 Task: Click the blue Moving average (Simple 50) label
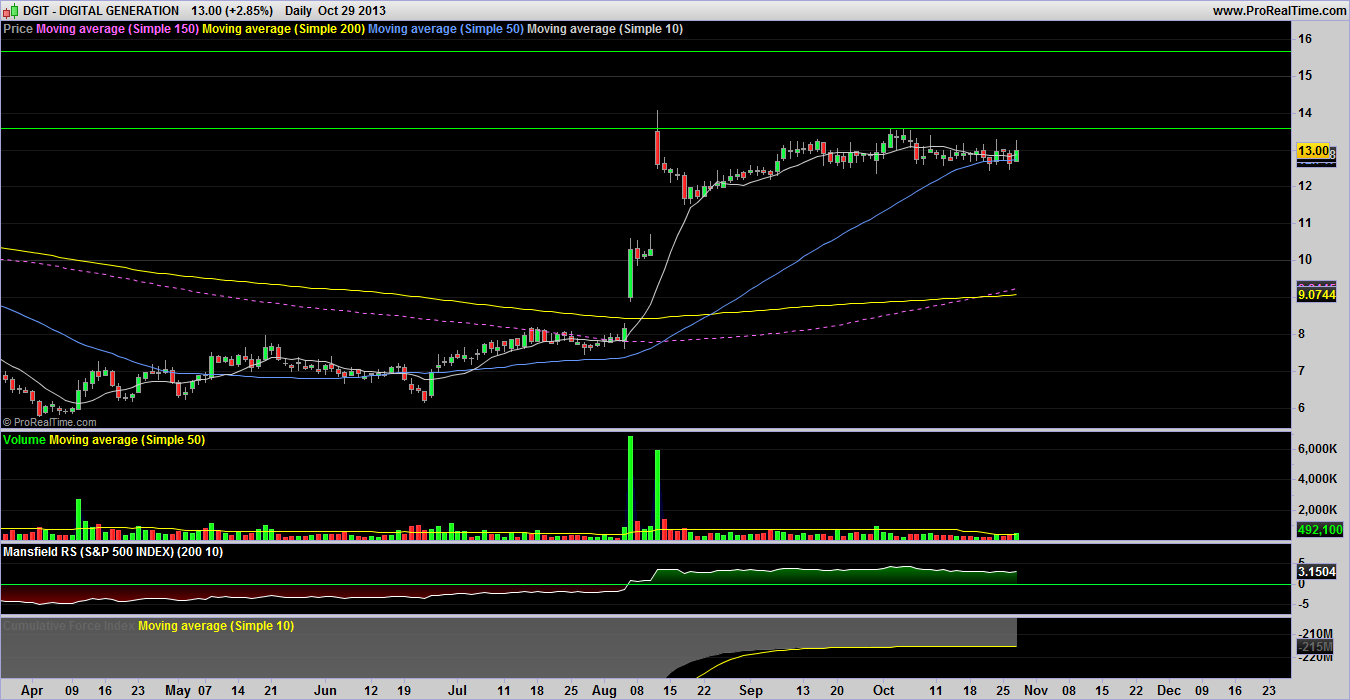pos(445,29)
